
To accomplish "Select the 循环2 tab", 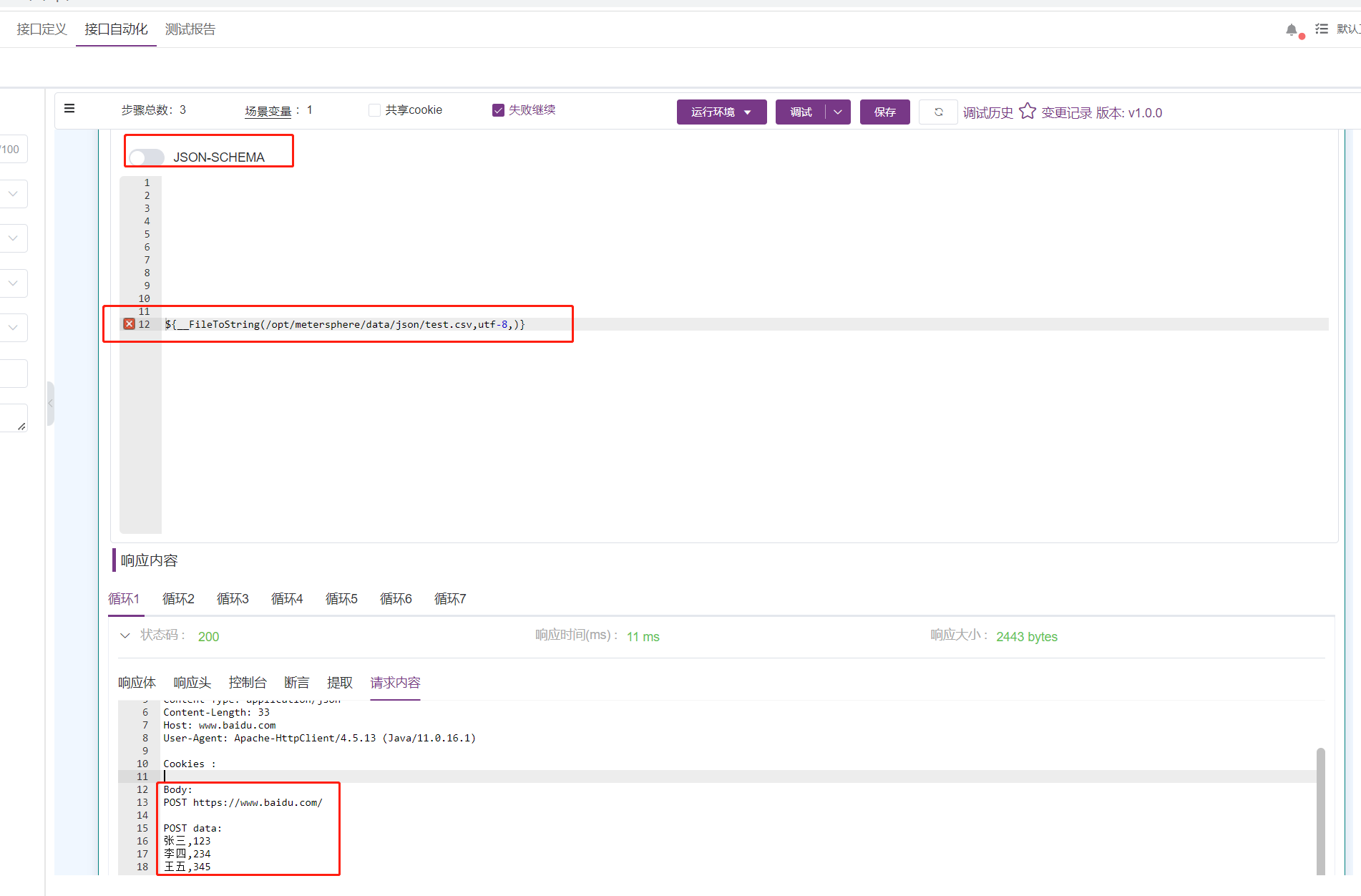I will (178, 599).
